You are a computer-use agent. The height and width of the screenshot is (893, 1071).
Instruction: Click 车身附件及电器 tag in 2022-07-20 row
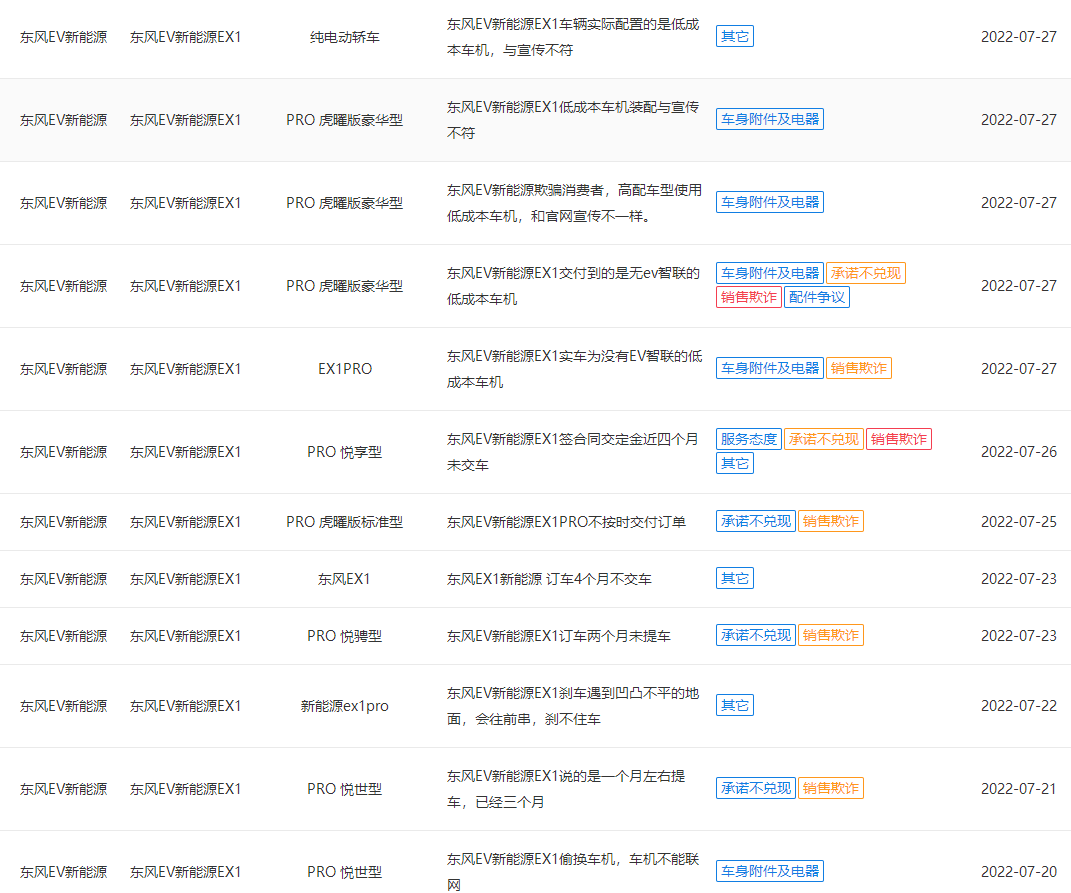point(770,871)
